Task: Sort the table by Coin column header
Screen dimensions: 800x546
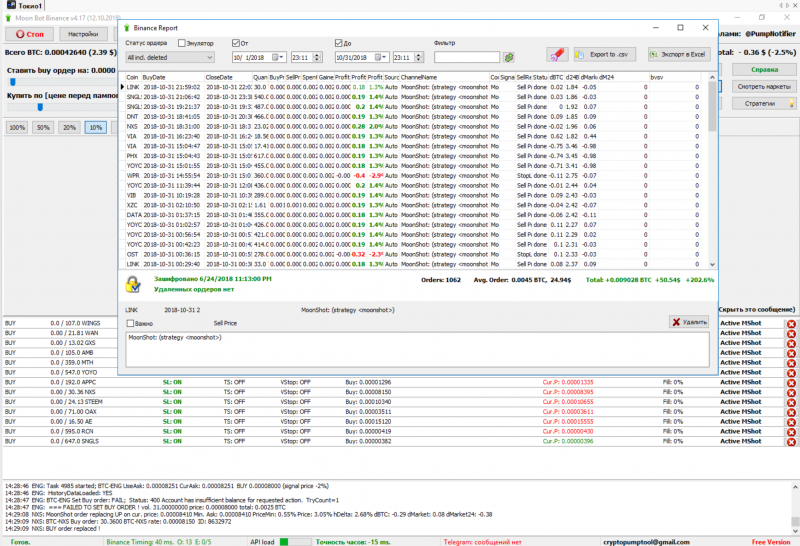Action: 133,77
